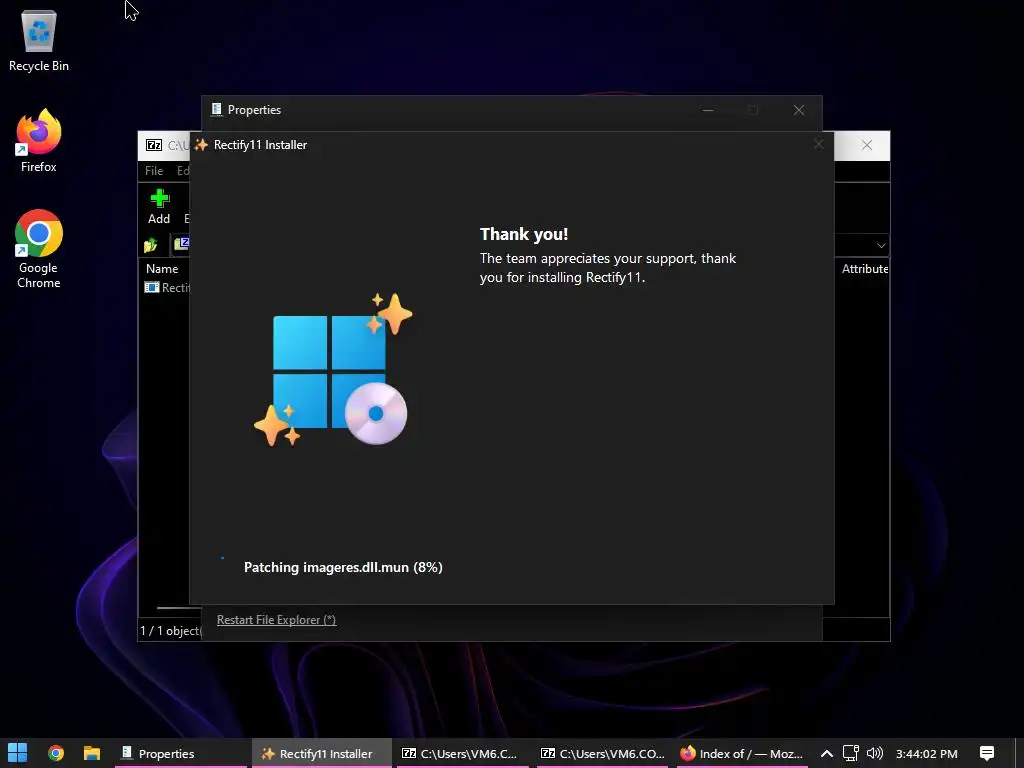Switch to Rectify11 Installer taskbar item
1024x768 pixels.
click(321, 753)
